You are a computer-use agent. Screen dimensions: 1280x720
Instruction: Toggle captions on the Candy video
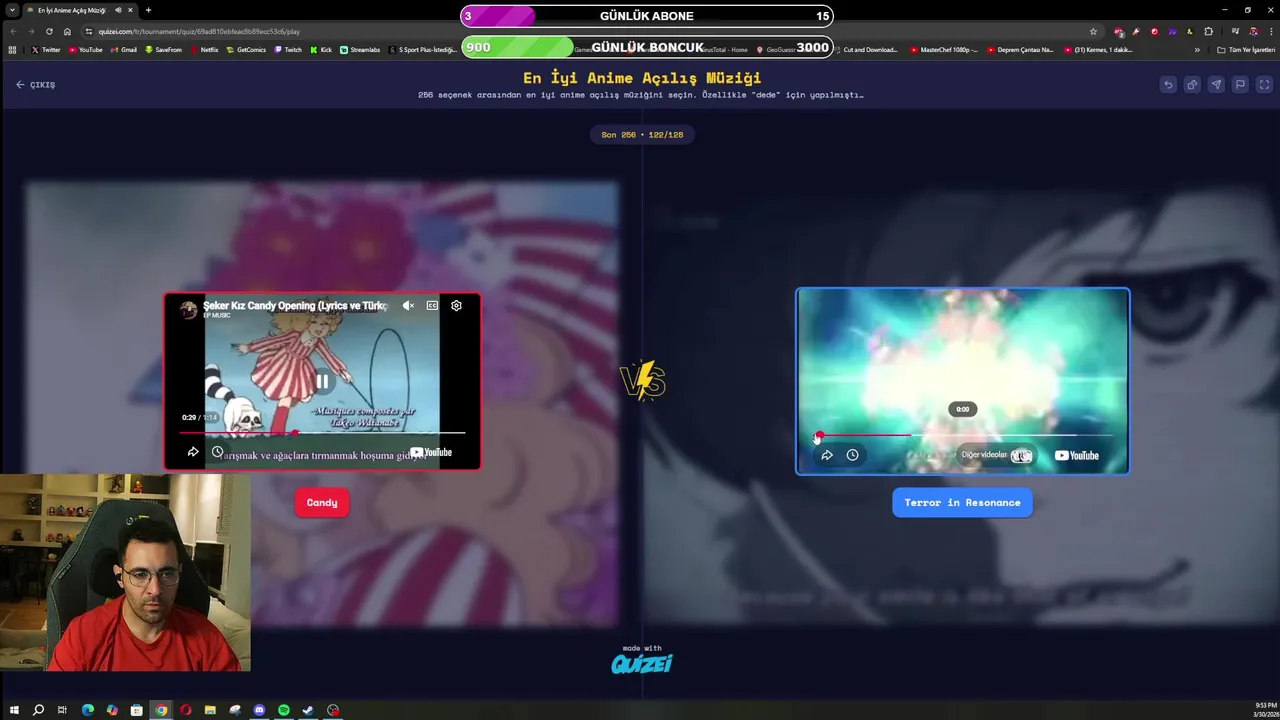[432, 306]
